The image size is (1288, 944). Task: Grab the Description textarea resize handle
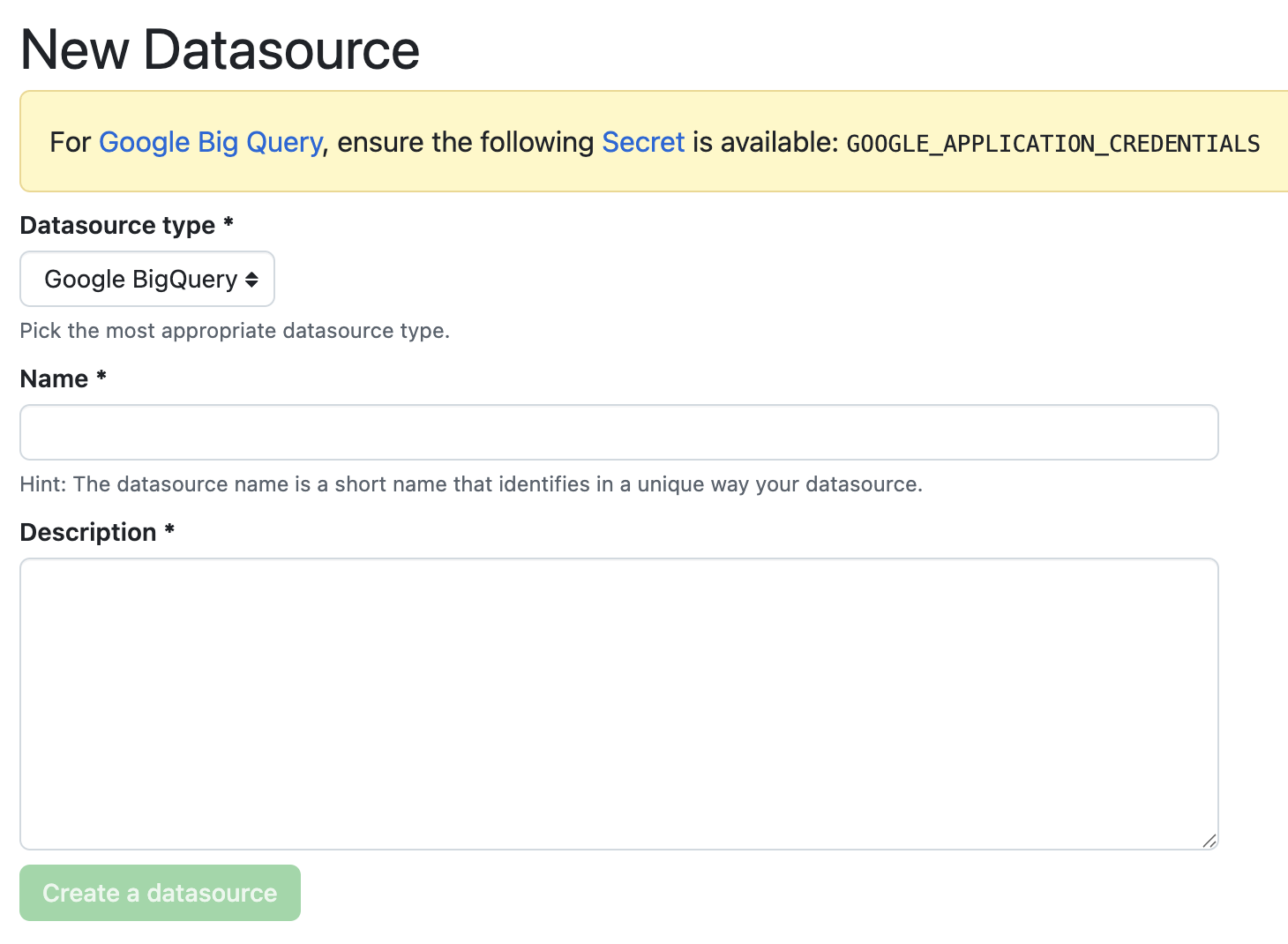pos(1209,841)
